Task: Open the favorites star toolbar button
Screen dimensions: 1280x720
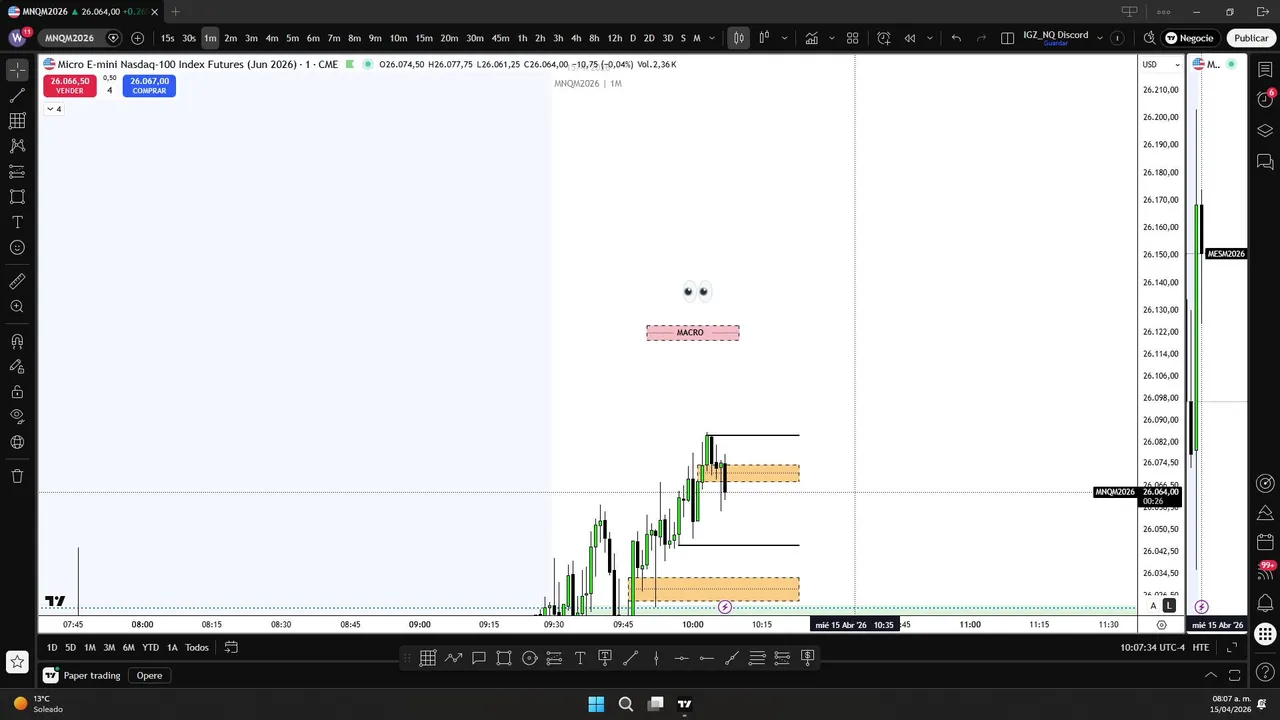Action: 17,661
